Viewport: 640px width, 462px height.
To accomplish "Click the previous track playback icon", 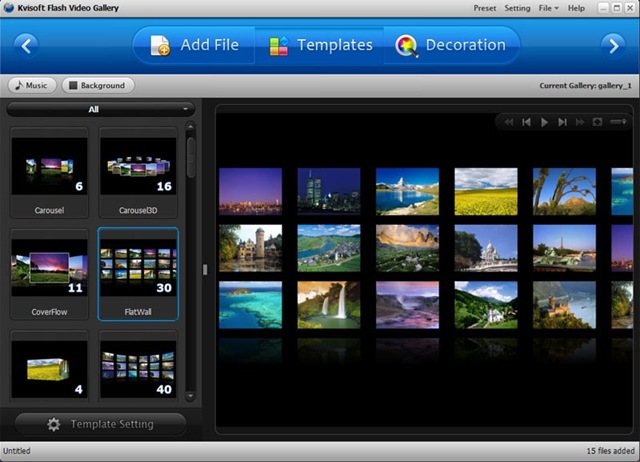I will click(527, 122).
